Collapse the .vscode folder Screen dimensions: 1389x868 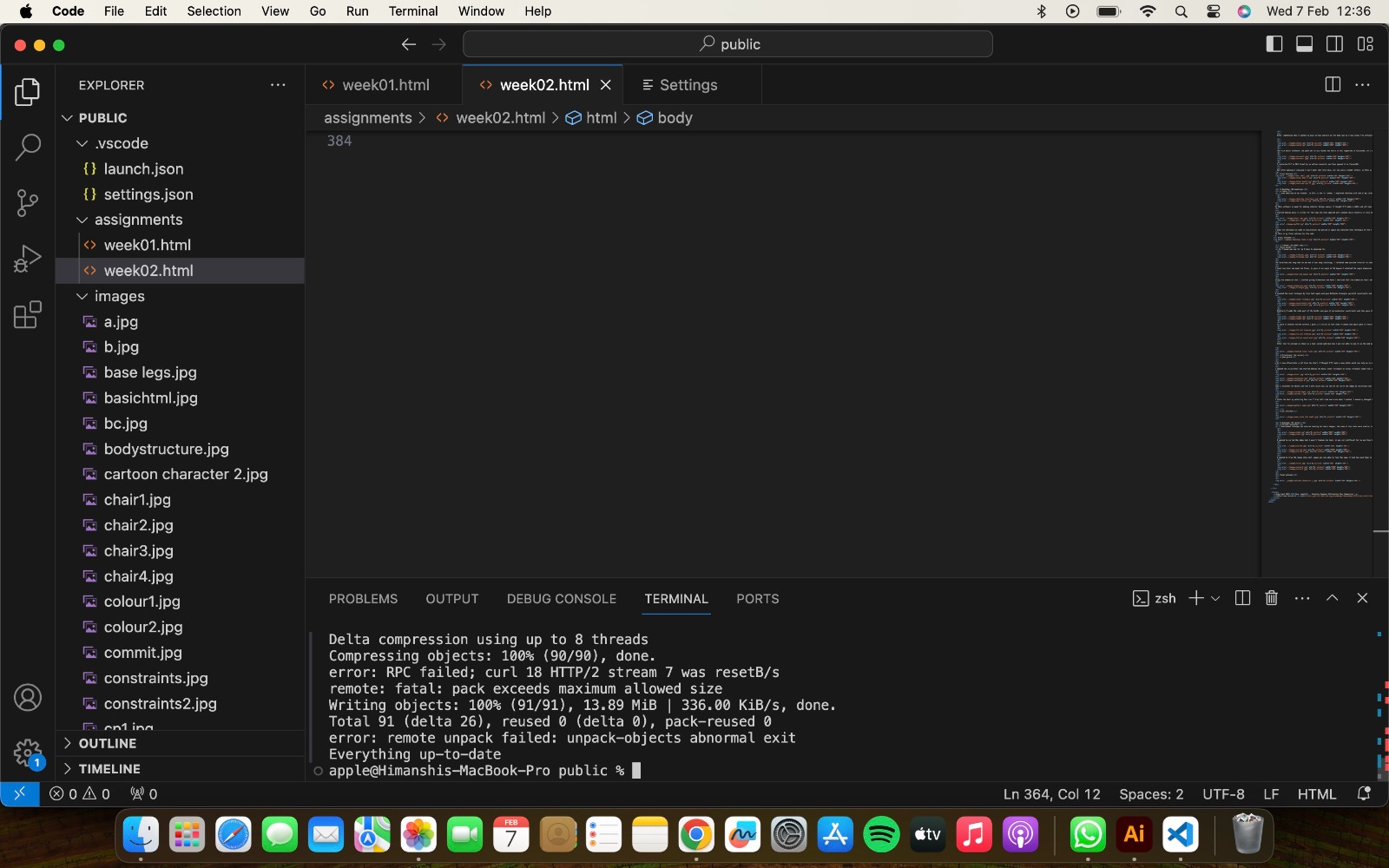[181, 143]
